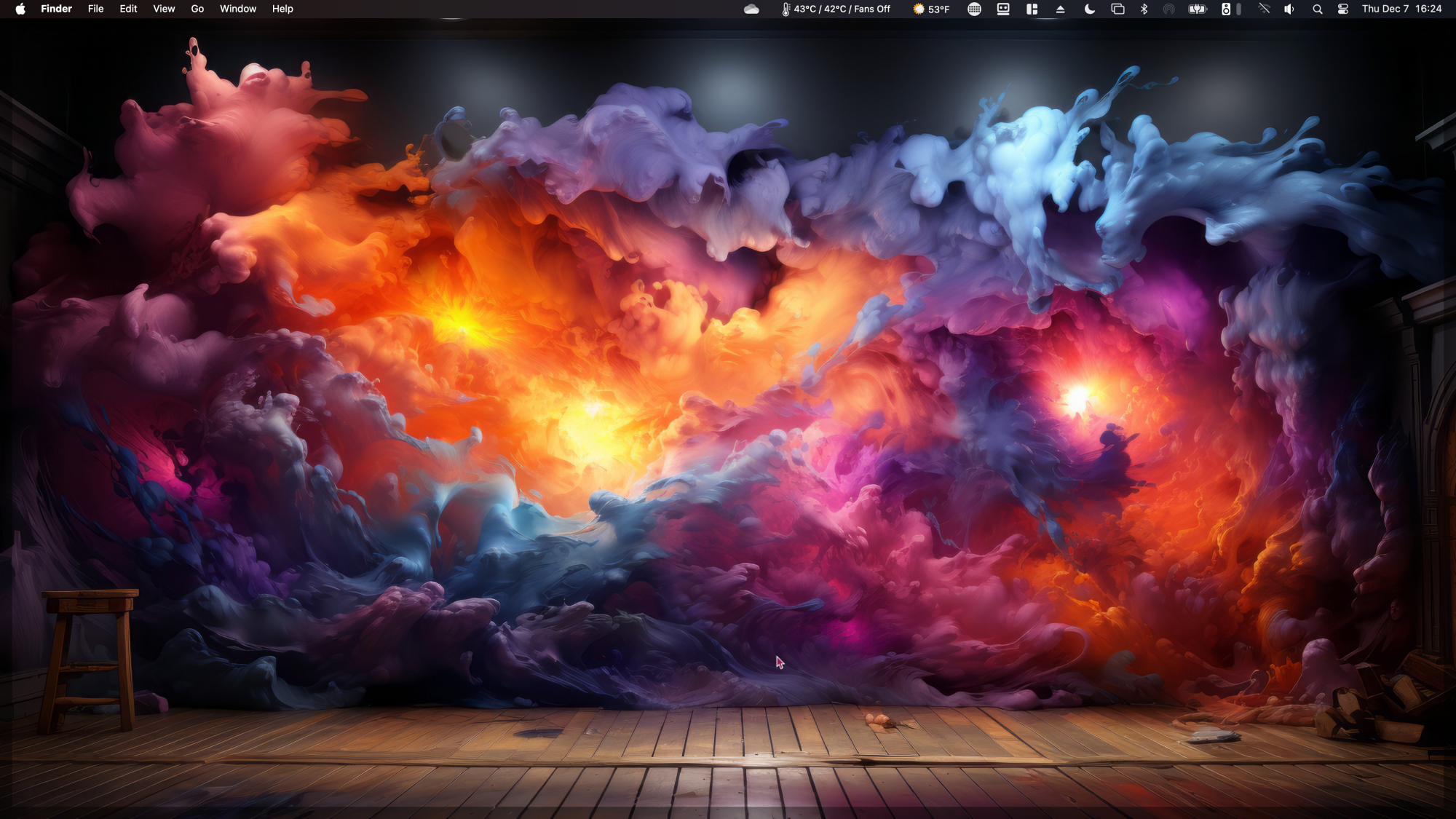This screenshot has width=1456, height=819.
Task: Open the Help menu
Action: pos(282,9)
